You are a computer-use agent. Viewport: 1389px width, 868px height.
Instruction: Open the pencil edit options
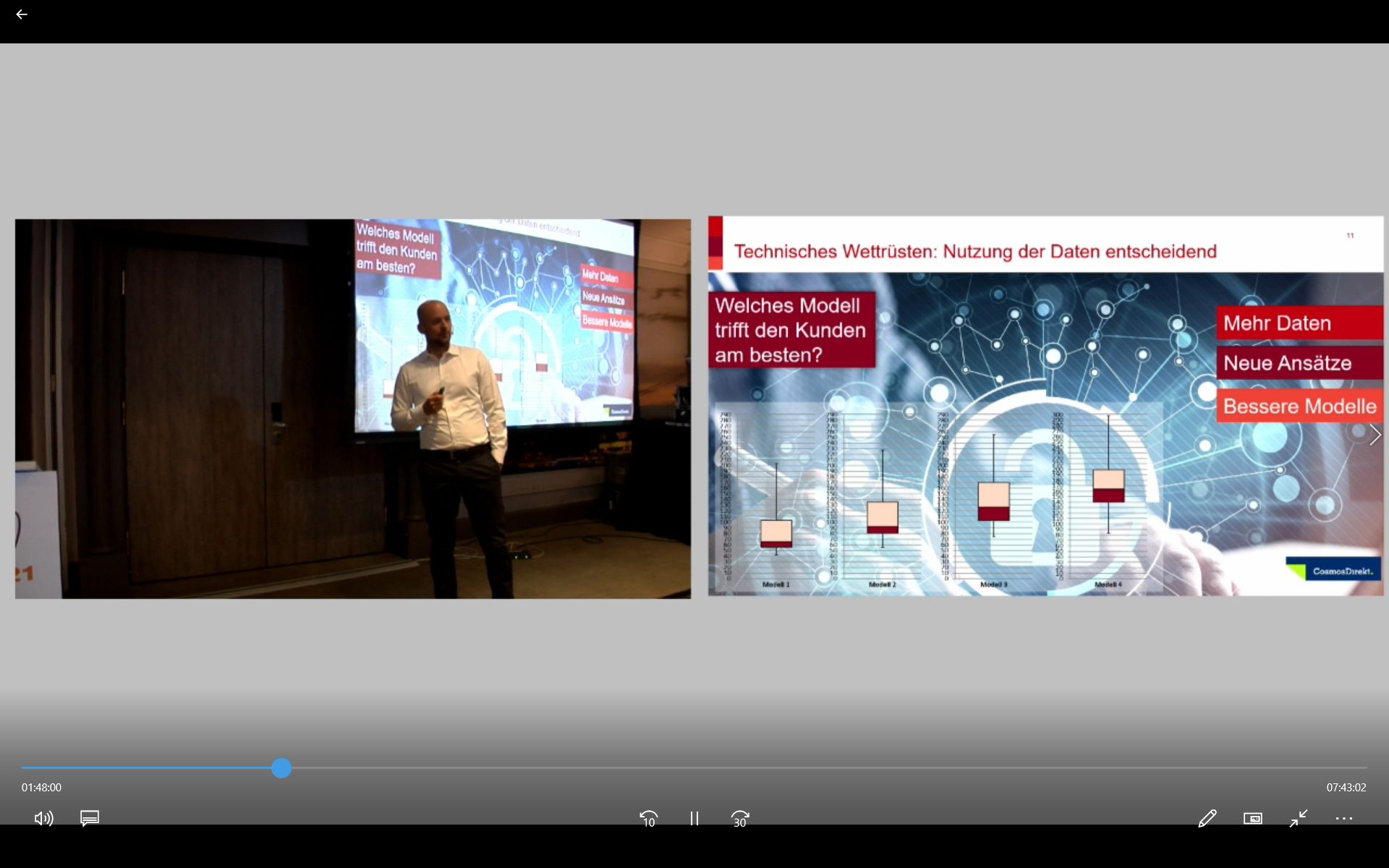coord(1207,818)
